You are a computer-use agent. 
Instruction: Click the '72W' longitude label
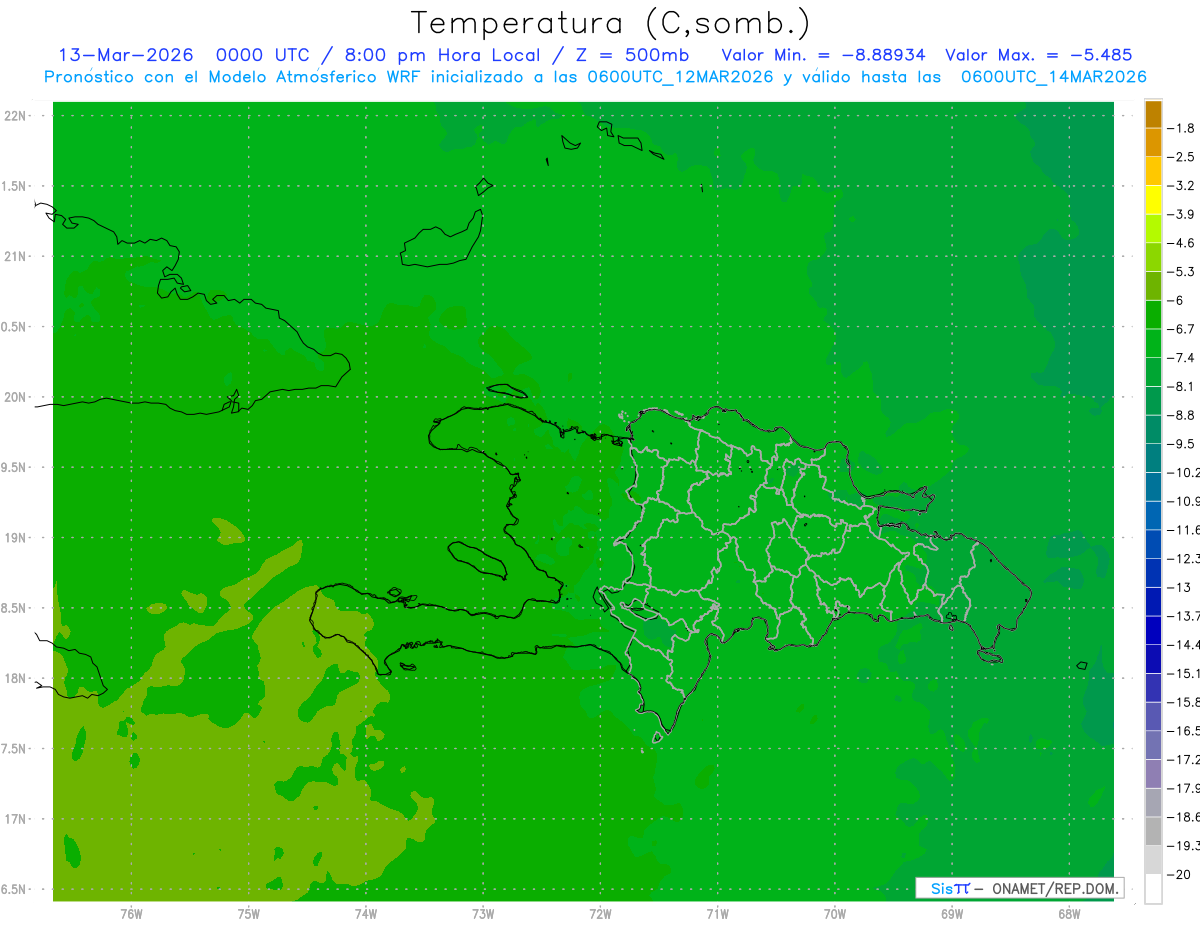(x=600, y=914)
